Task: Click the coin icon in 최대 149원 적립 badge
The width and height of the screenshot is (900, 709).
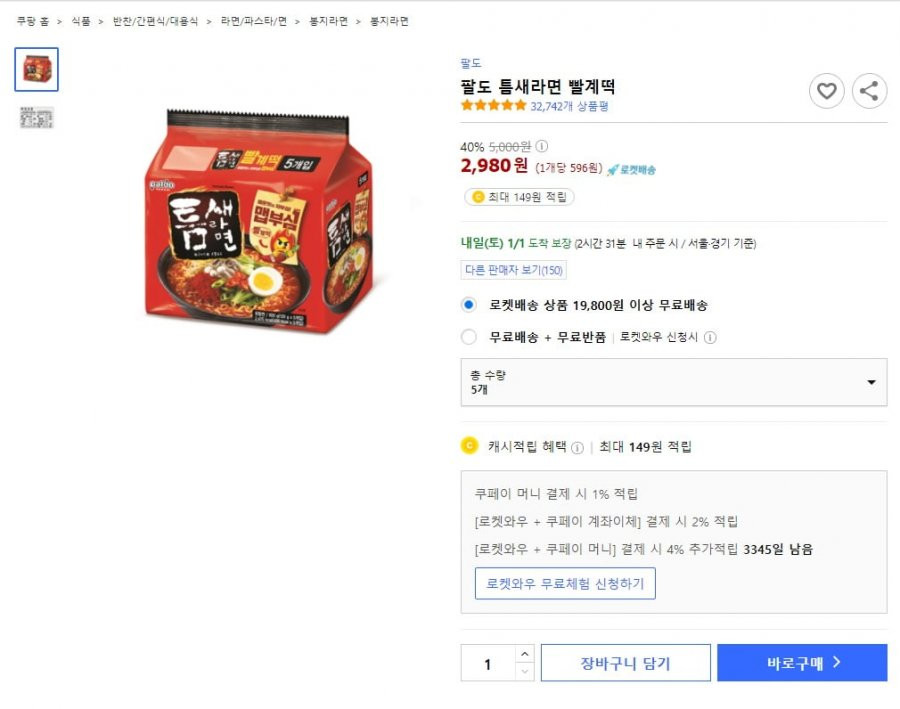Action: coord(478,197)
